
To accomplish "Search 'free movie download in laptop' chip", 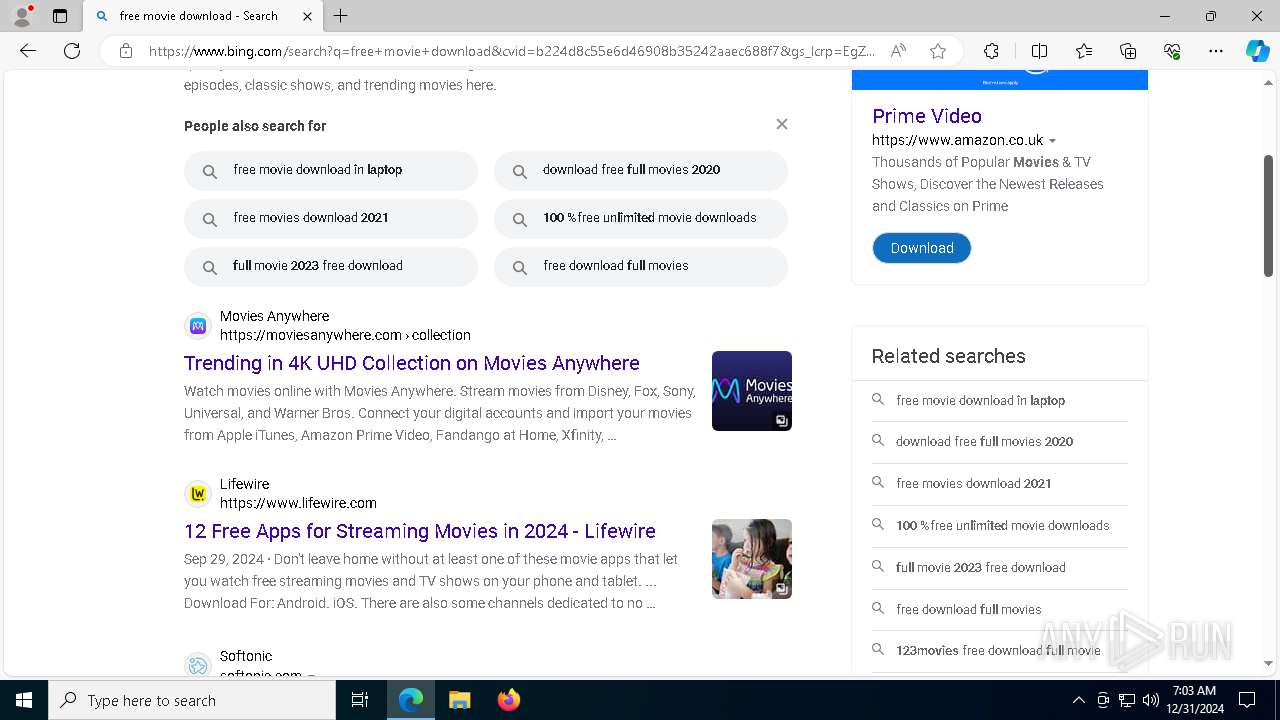I will click(331, 170).
